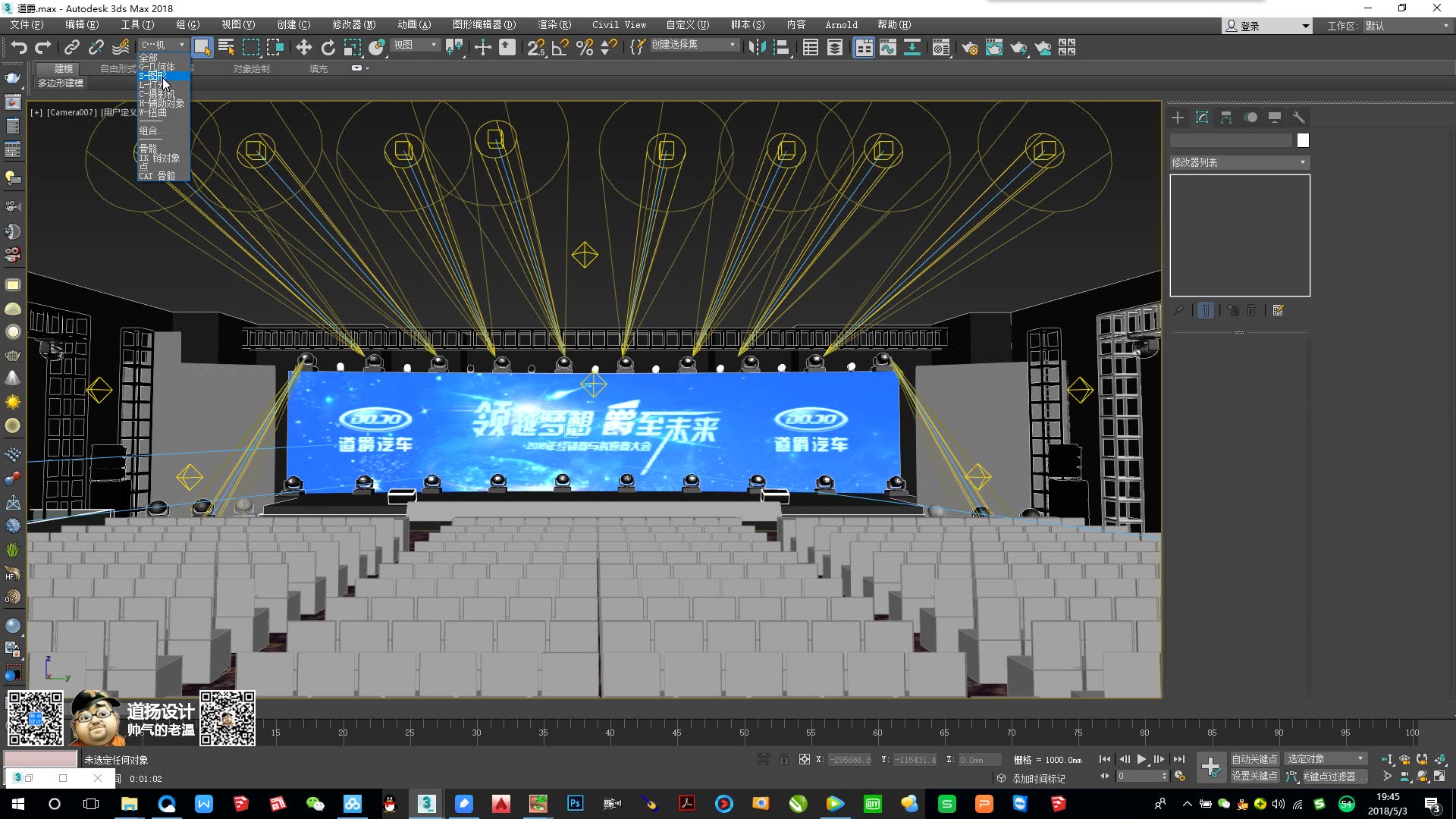This screenshot has height=819, width=1456.
Task: Click the Undo arrow icon
Action: point(19,48)
